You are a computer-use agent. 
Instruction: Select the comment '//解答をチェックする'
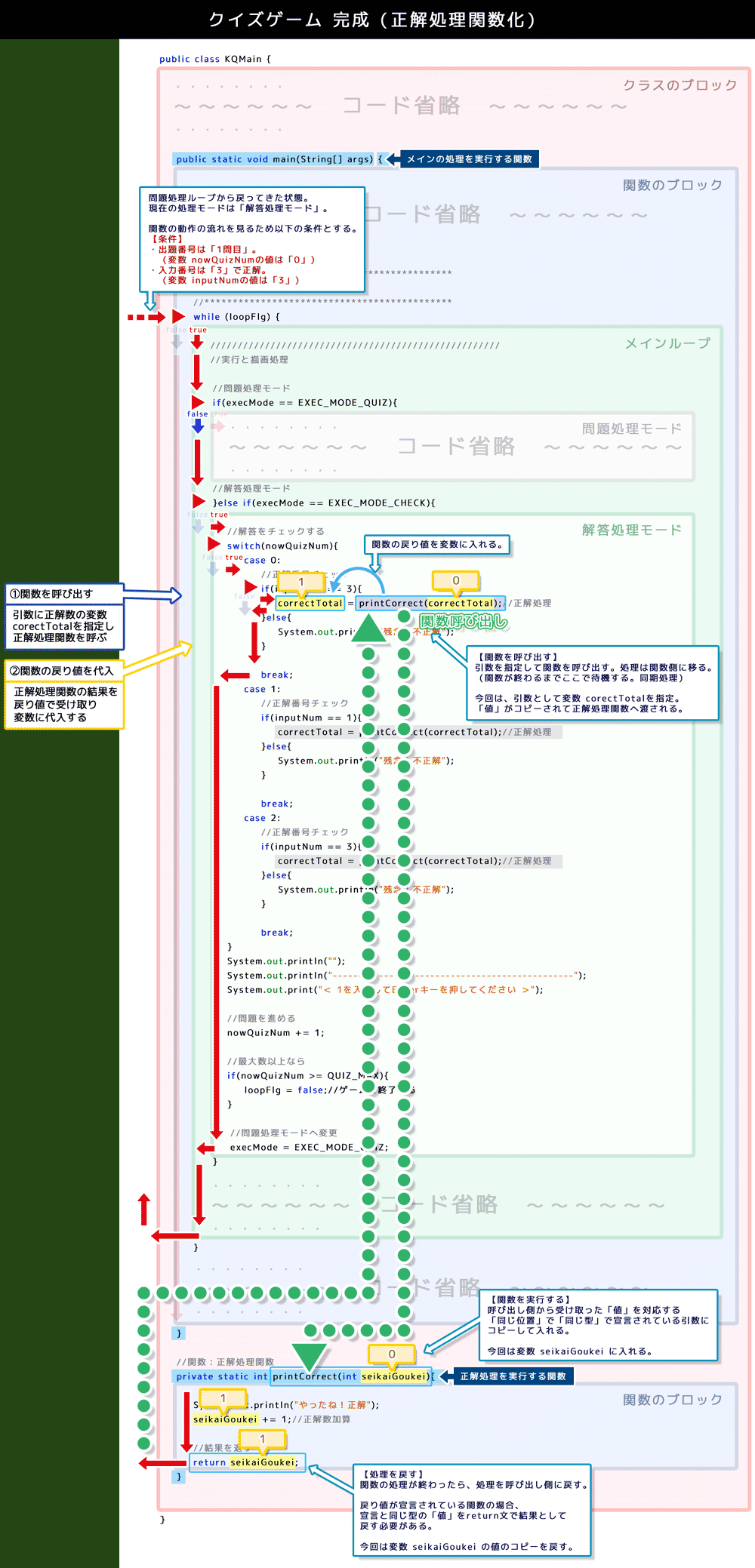pyautogui.click(x=276, y=531)
